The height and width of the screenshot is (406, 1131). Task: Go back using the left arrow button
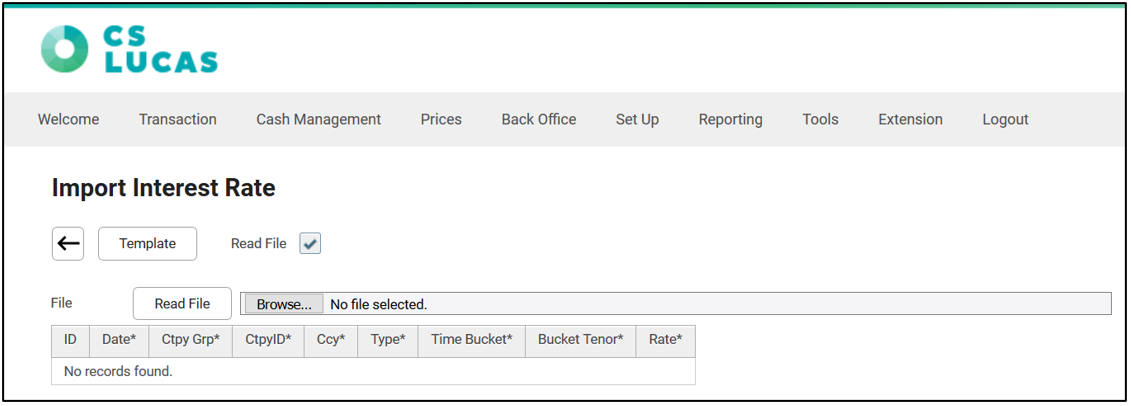point(68,243)
